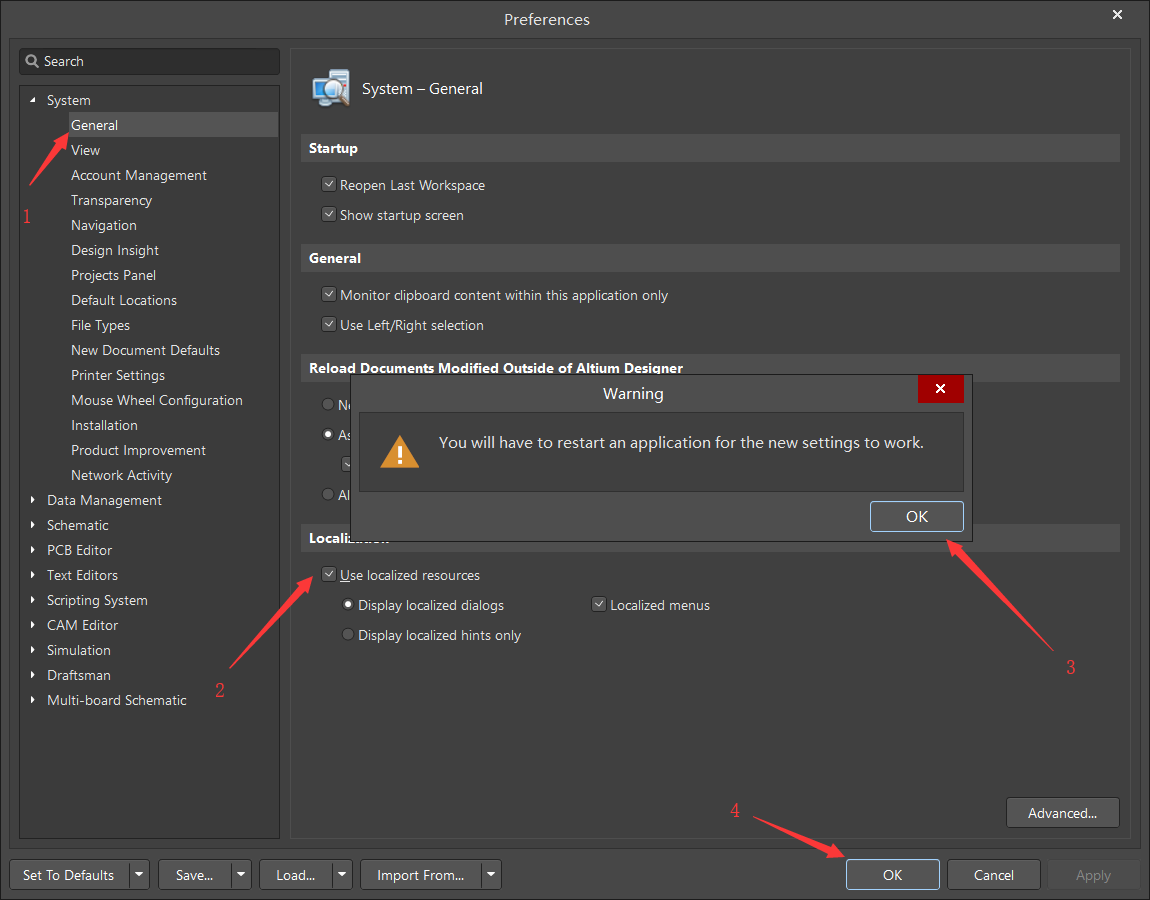Click the Load... button

pos(296,875)
